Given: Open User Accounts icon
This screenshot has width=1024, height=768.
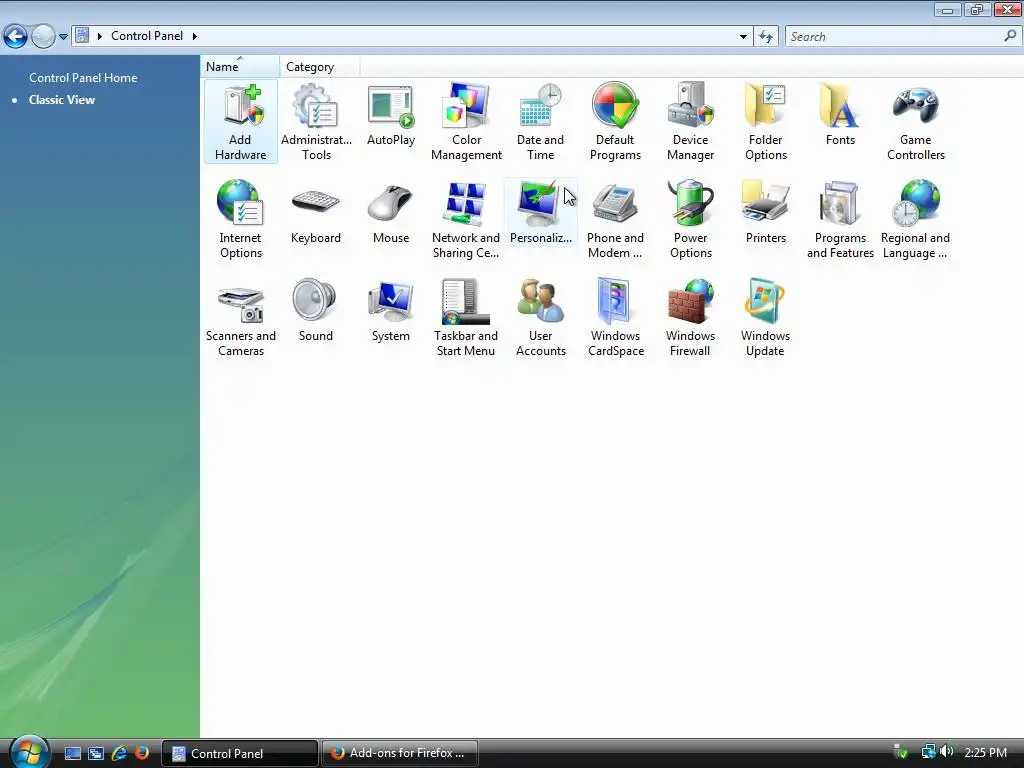Looking at the screenshot, I should (541, 318).
